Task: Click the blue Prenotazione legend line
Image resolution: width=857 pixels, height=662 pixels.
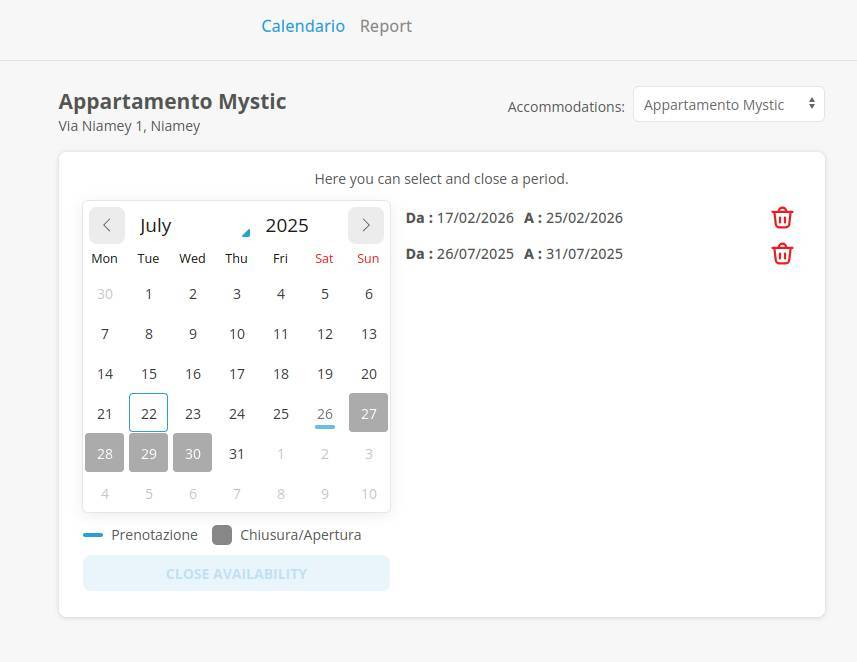Action: pyautogui.click(x=93, y=535)
